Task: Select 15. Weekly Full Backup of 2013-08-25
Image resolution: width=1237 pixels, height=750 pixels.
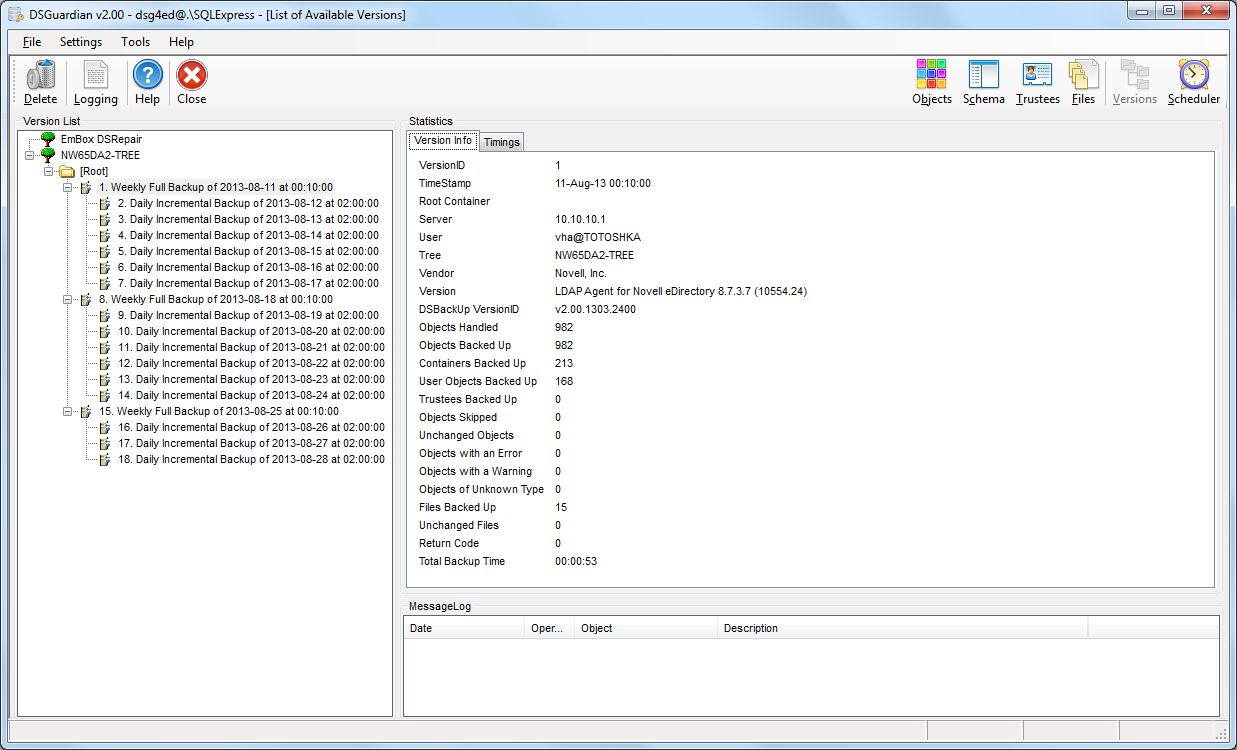Action: tap(219, 411)
